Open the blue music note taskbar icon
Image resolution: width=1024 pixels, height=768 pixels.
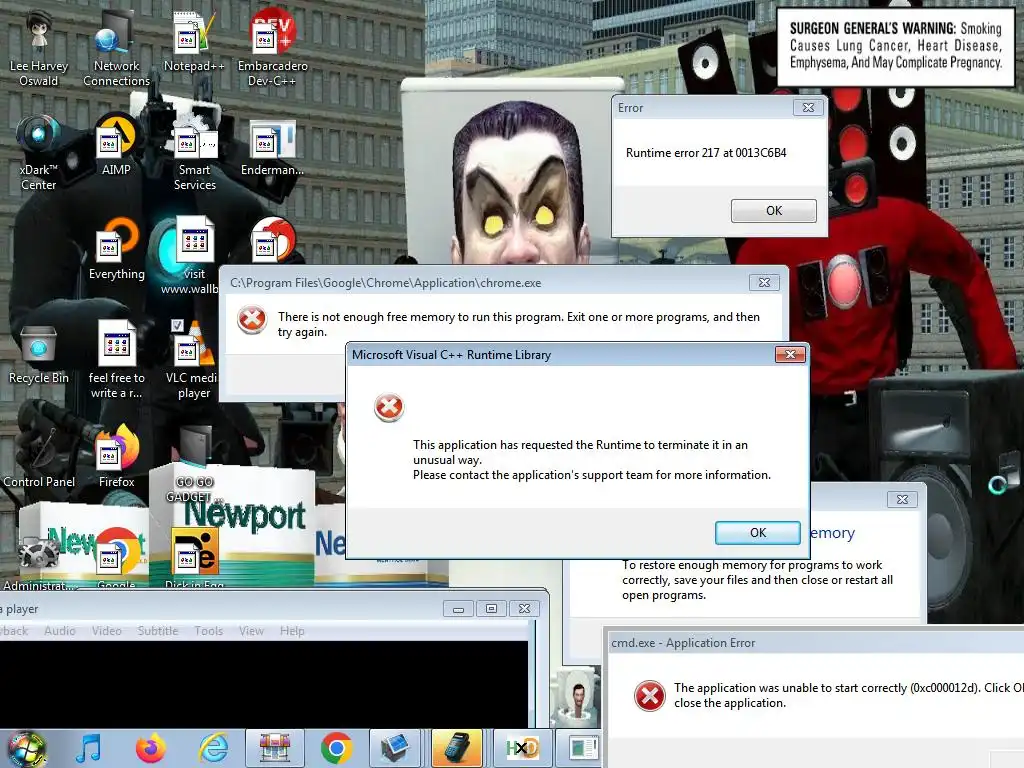(89, 748)
